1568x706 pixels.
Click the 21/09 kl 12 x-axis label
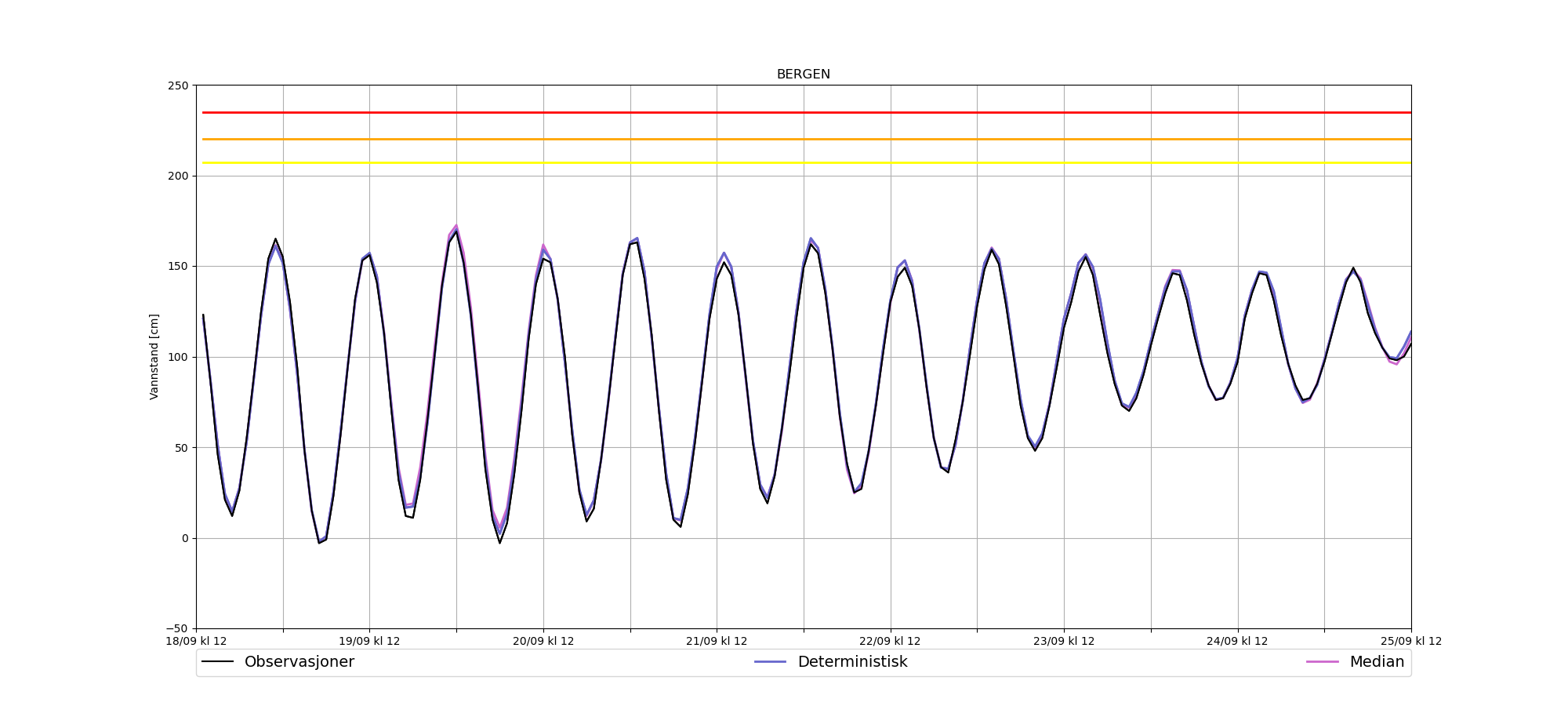(717, 642)
